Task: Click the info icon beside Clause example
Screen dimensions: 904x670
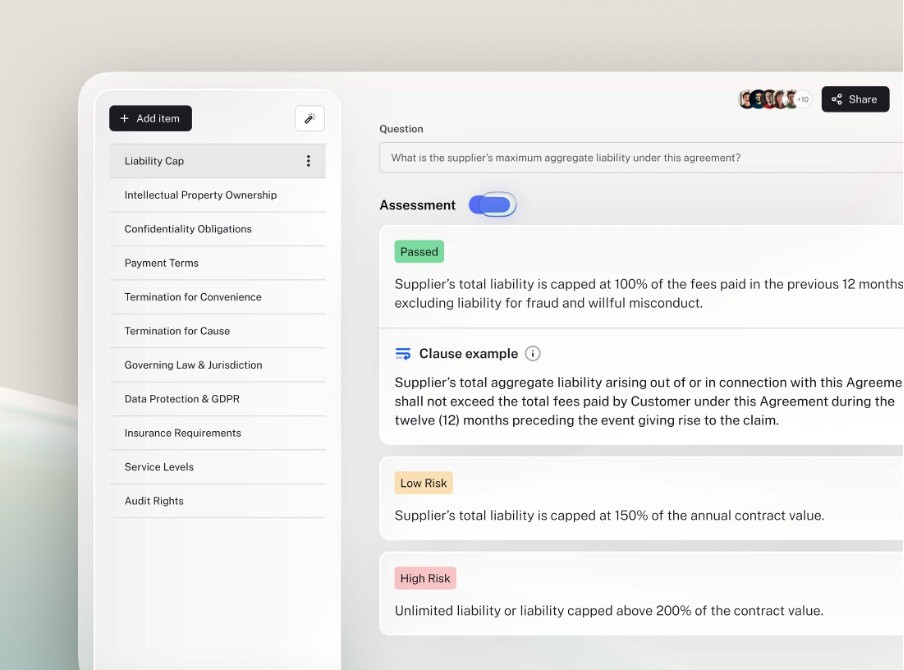Action: click(532, 353)
